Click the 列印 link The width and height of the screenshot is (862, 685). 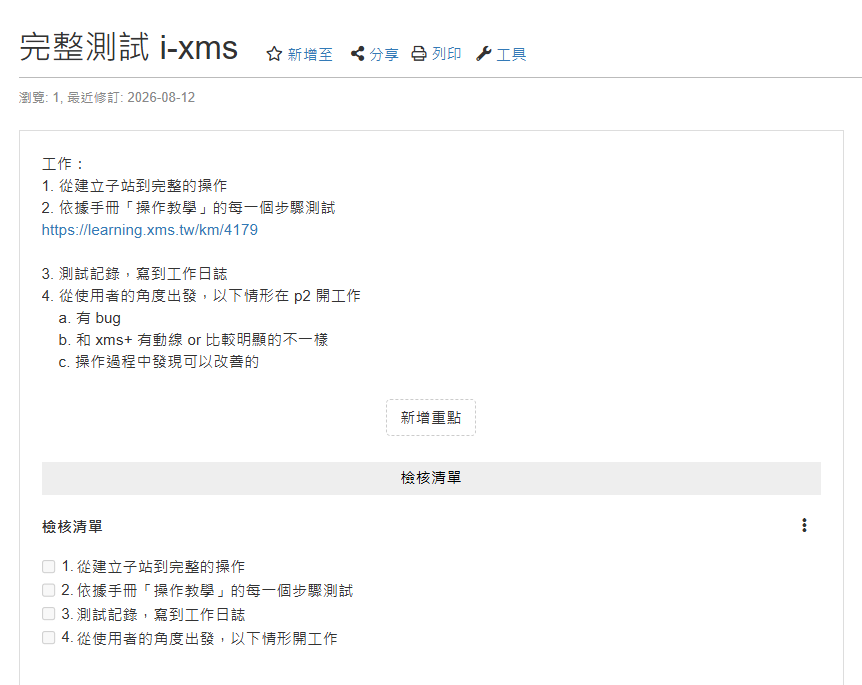pos(446,54)
